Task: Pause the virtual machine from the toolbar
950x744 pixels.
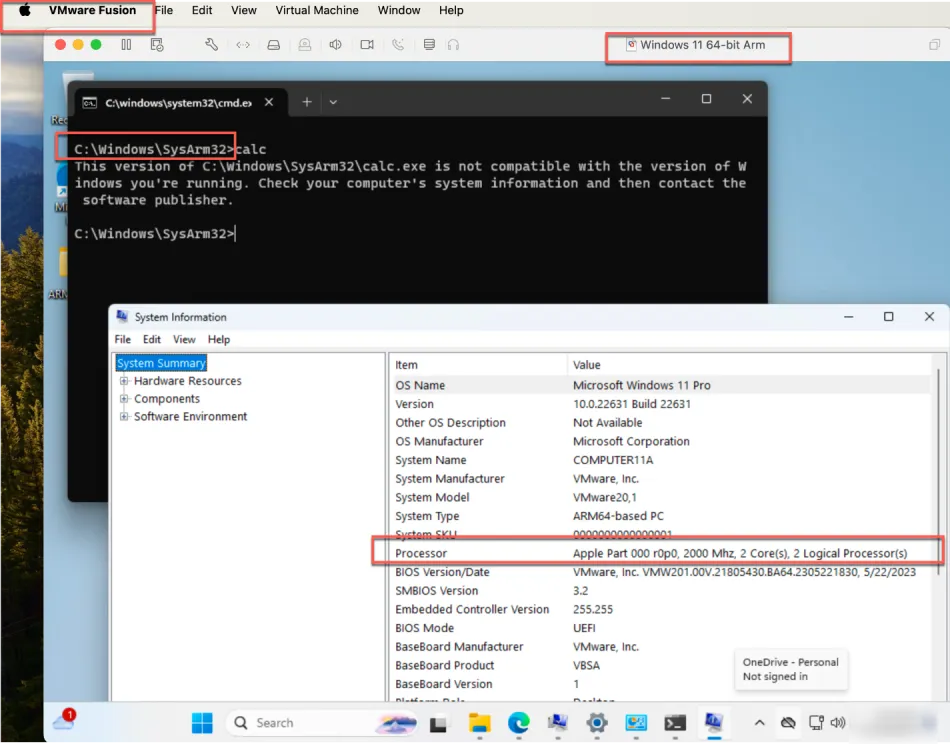Action: pos(126,45)
